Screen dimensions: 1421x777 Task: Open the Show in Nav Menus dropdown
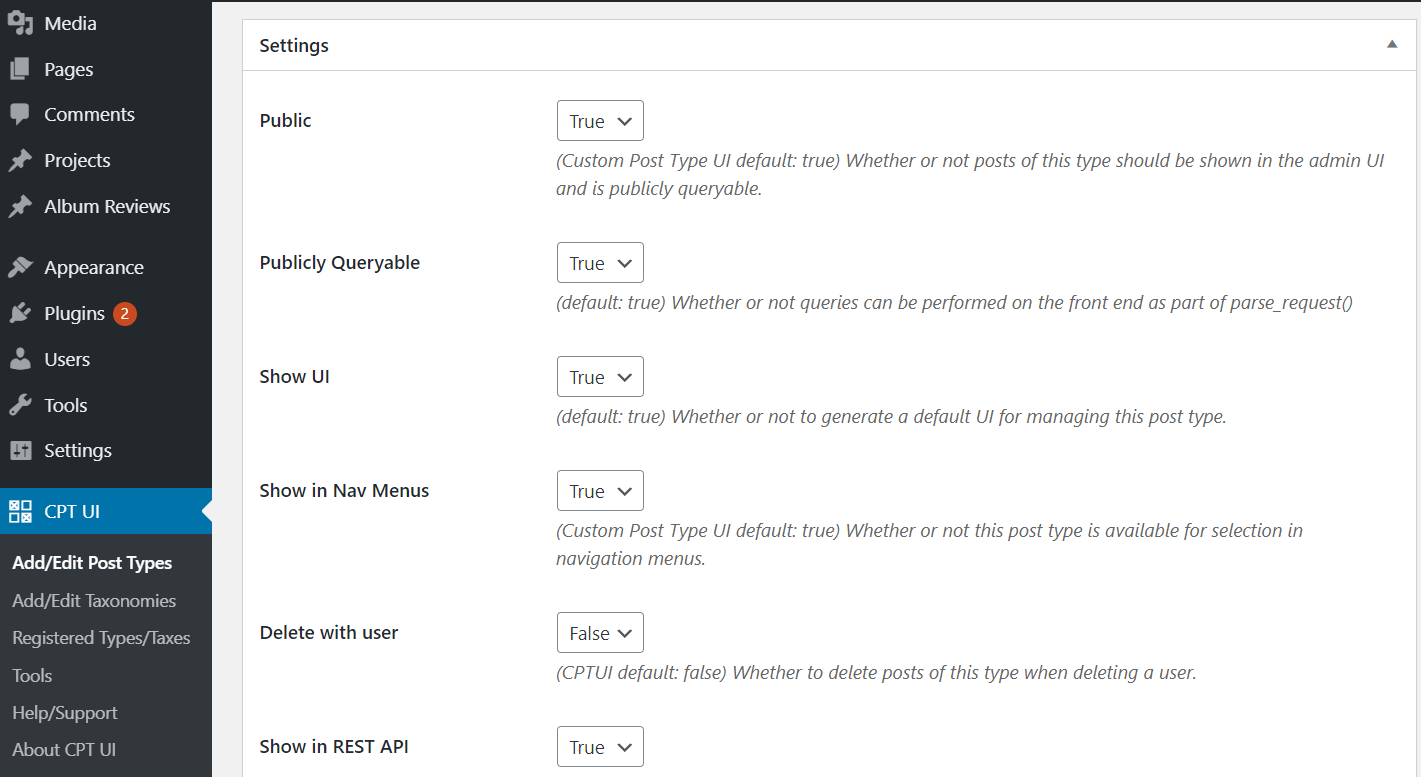pyautogui.click(x=599, y=490)
